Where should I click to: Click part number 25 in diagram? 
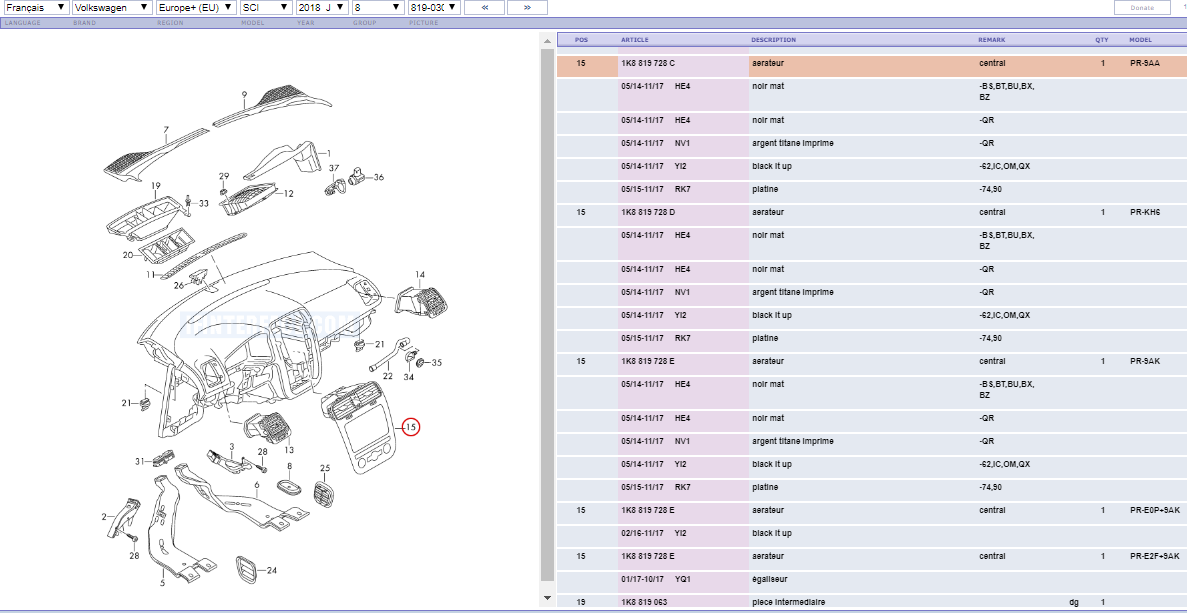point(325,468)
